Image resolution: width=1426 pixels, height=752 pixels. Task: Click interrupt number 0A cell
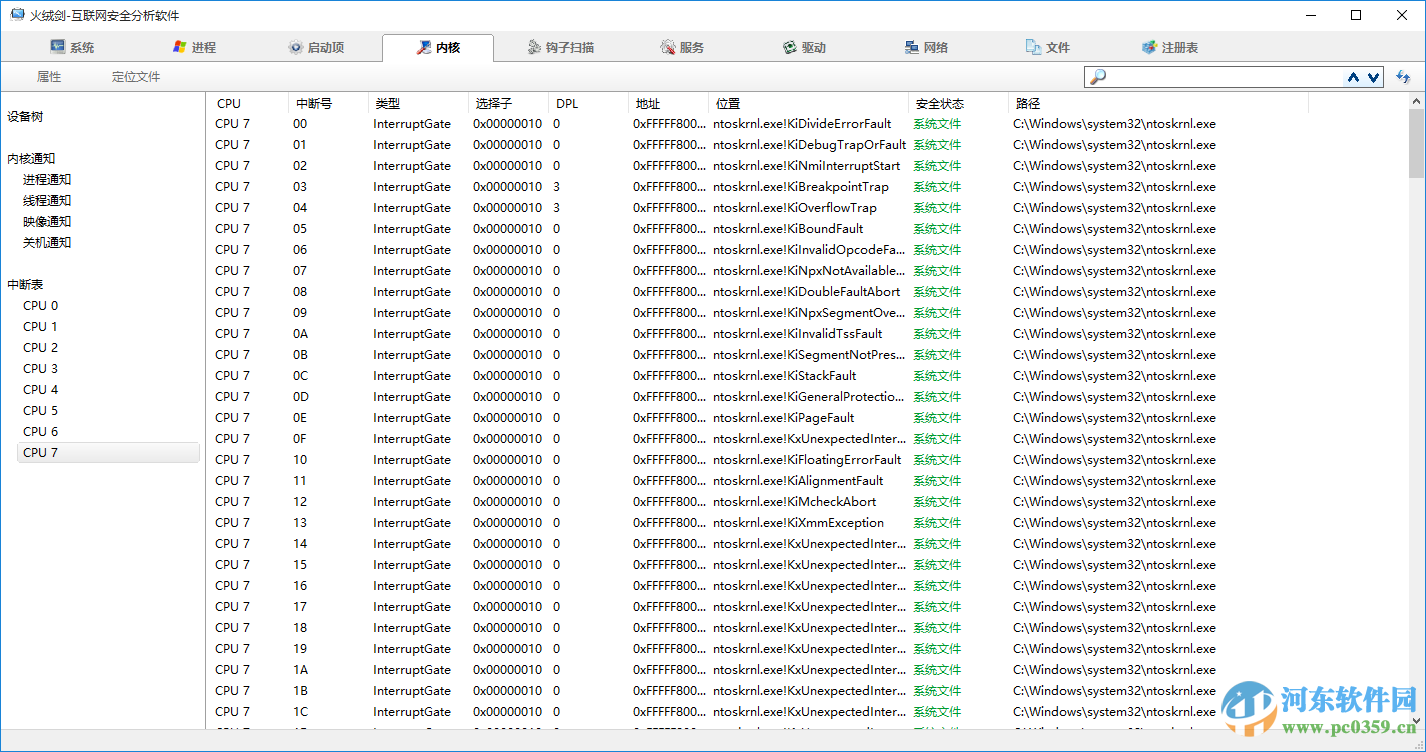tap(301, 334)
